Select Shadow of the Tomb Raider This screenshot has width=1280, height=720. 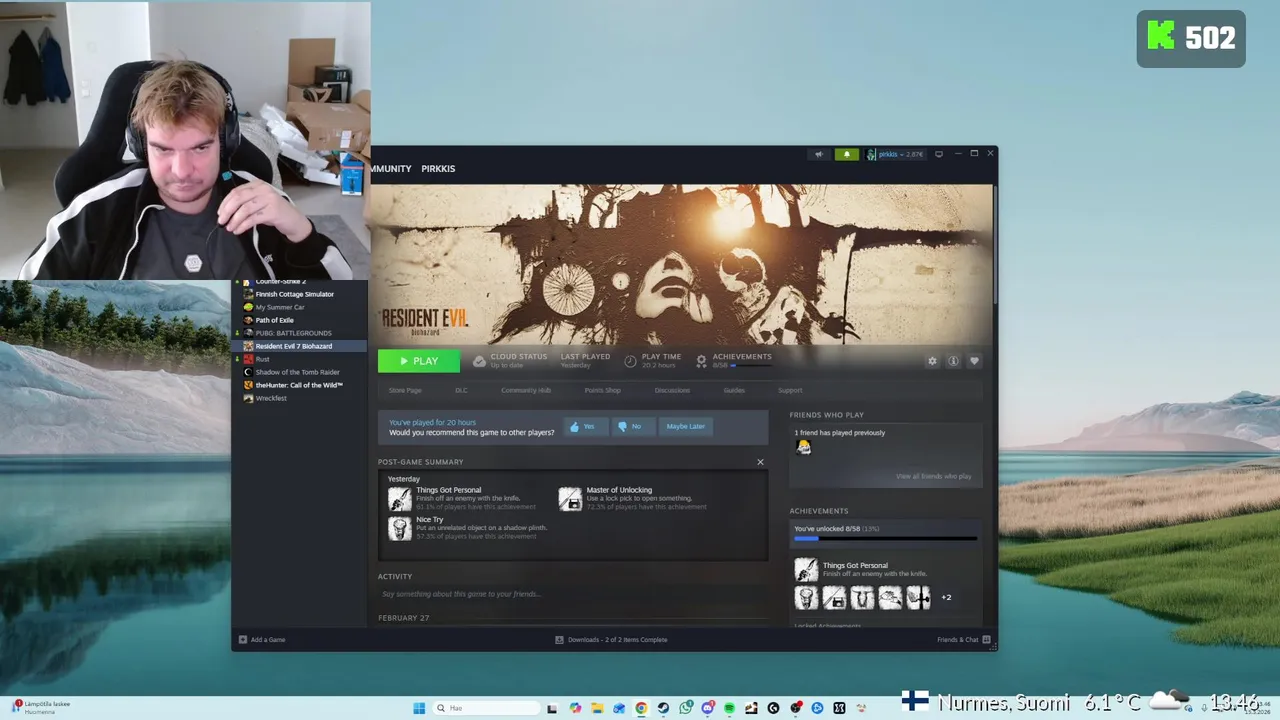(297, 372)
